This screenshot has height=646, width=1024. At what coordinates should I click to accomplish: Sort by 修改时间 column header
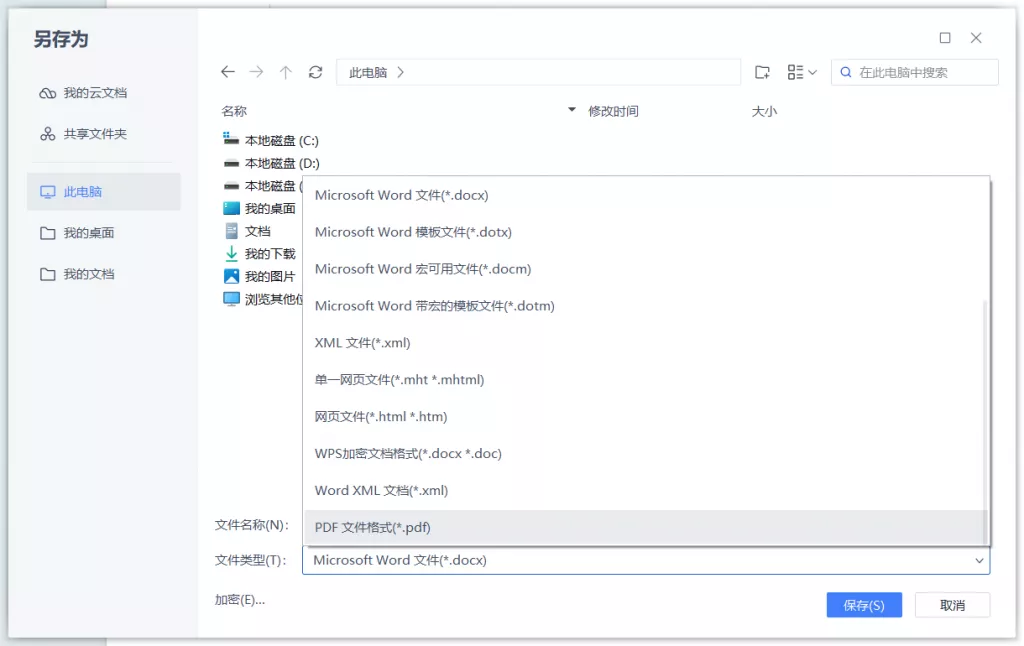613,111
